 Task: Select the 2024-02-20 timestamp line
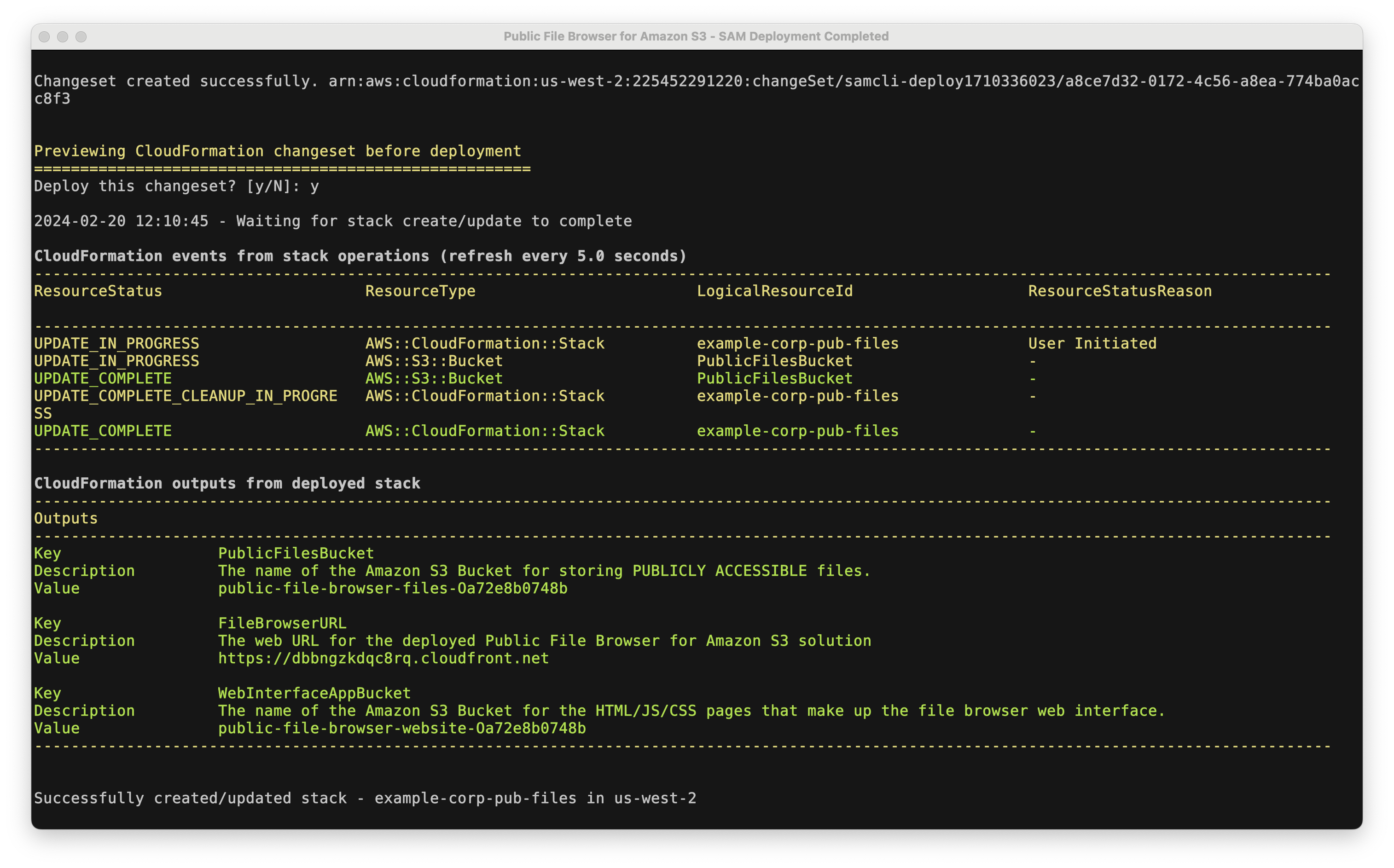click(x=333, y=220)
